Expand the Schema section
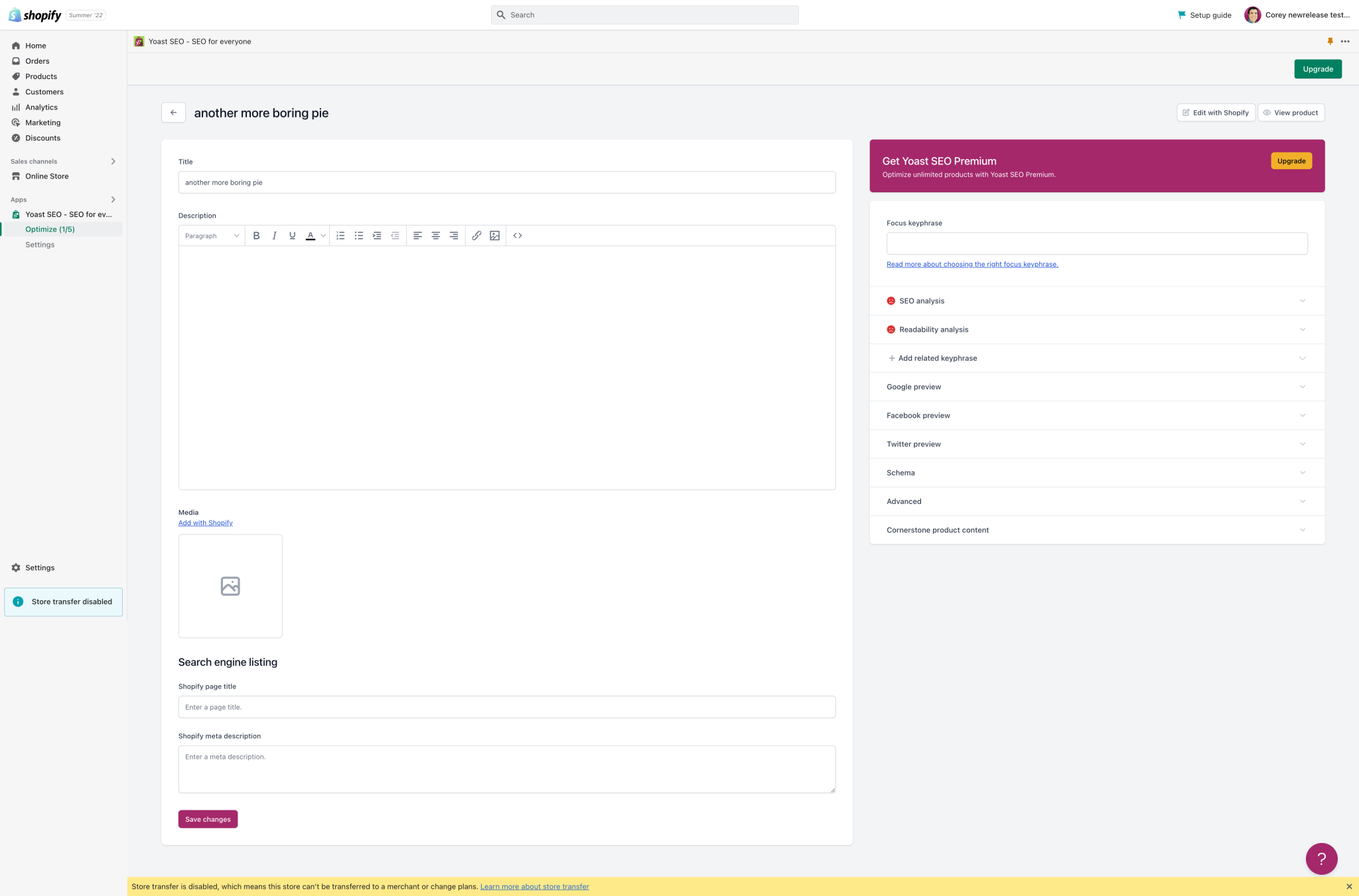This screenshot has height=896, width=1359. 1097,473
